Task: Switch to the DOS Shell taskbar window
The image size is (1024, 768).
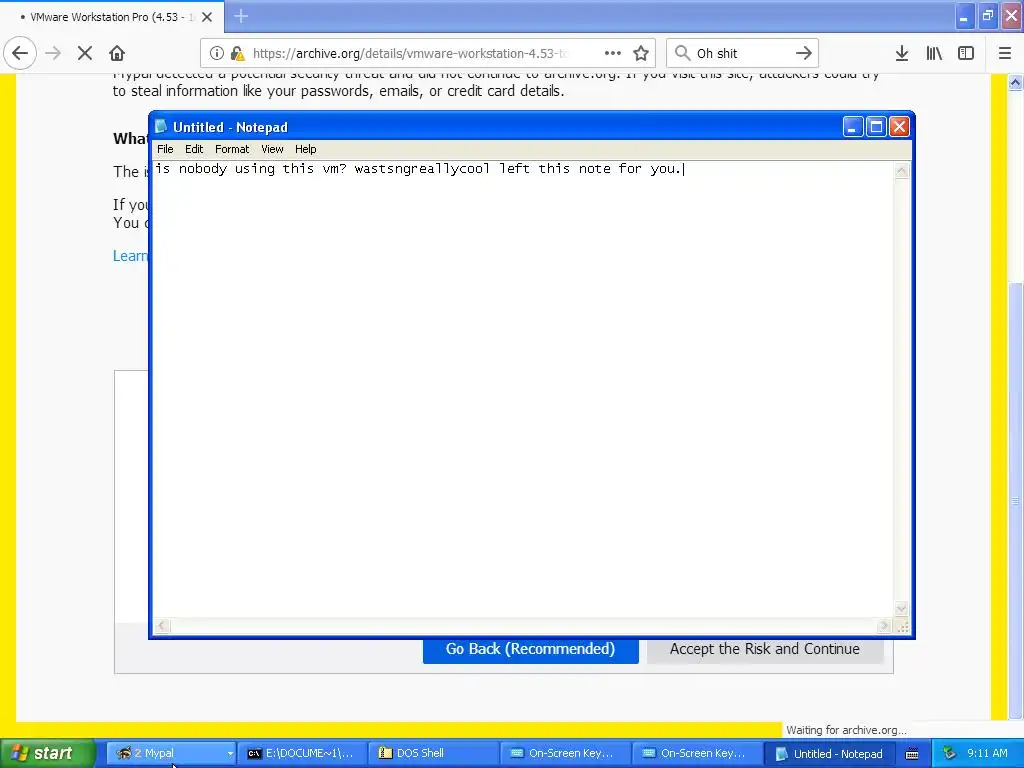Action: tap(432, 753)
